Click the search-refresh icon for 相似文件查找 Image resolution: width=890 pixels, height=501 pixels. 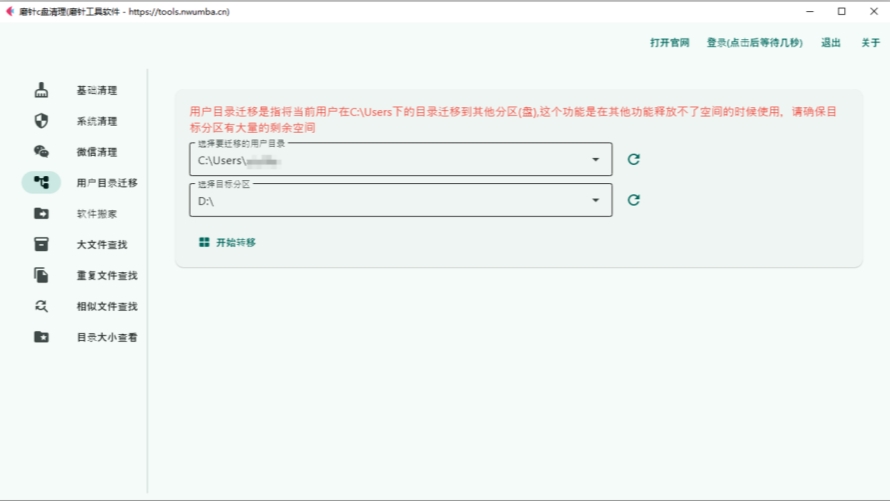click(41, 306)
